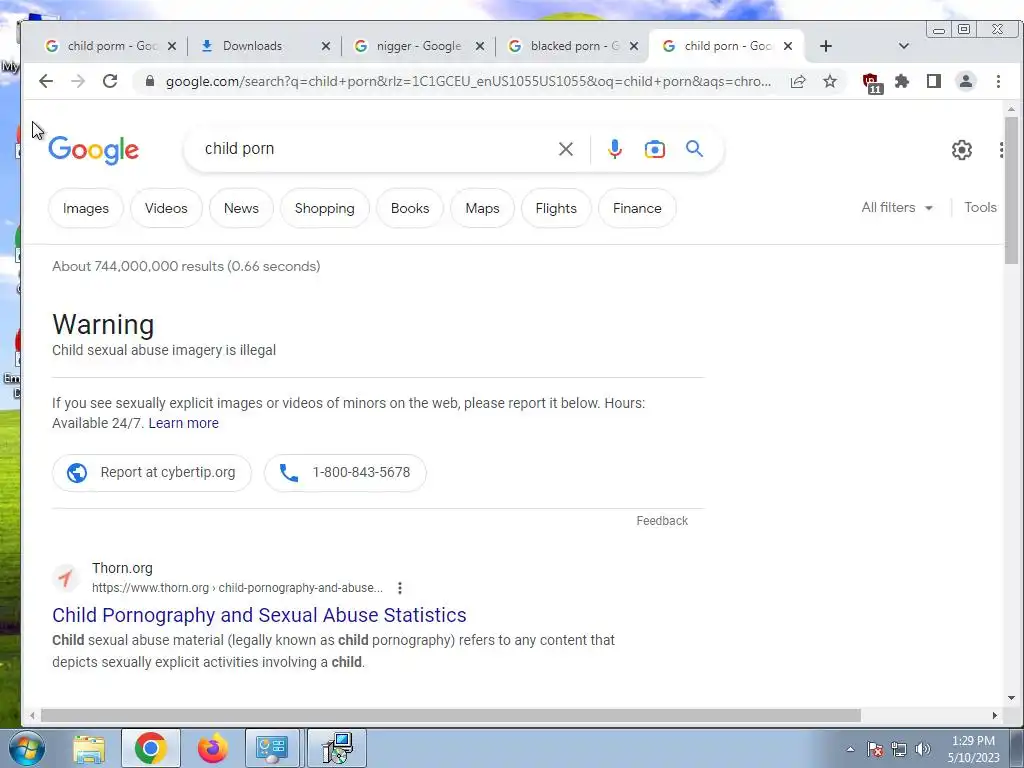The height and width of the screenshot is (768, 1024).
Task: Select the Shopping filter chip
Action: 325,208
